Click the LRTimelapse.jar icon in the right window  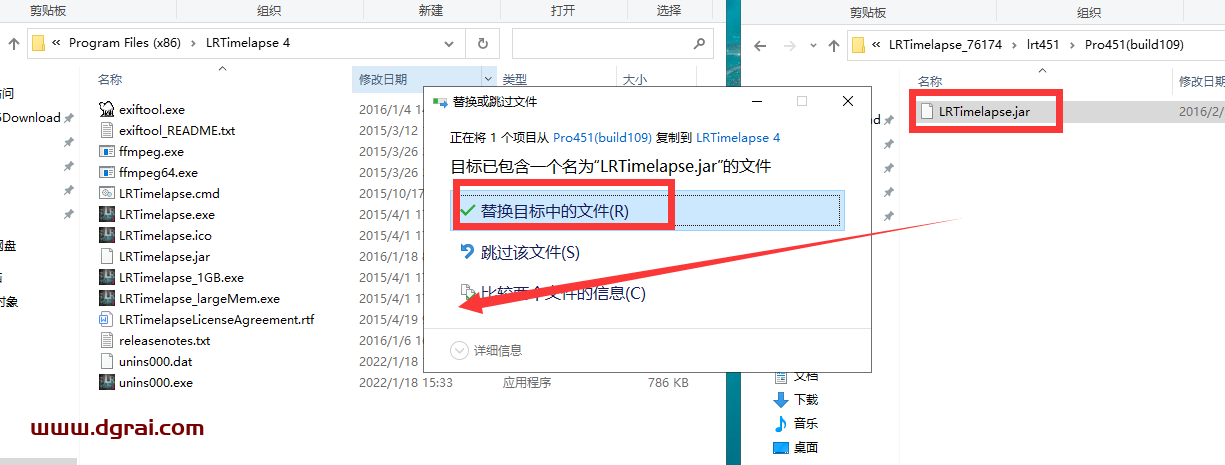[x=927, y=111]
